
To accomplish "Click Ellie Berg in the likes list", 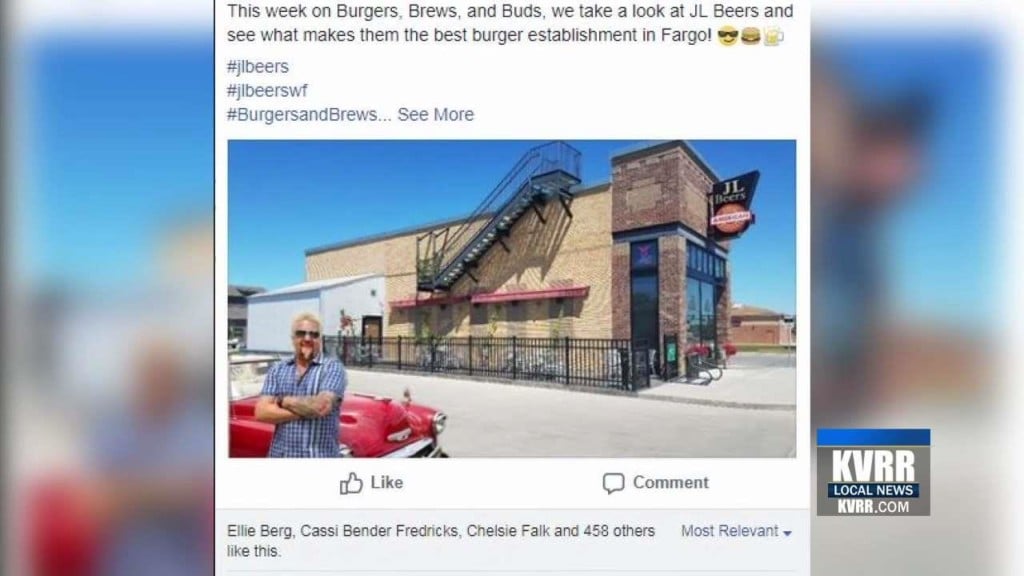I will [x=260, y=531].
